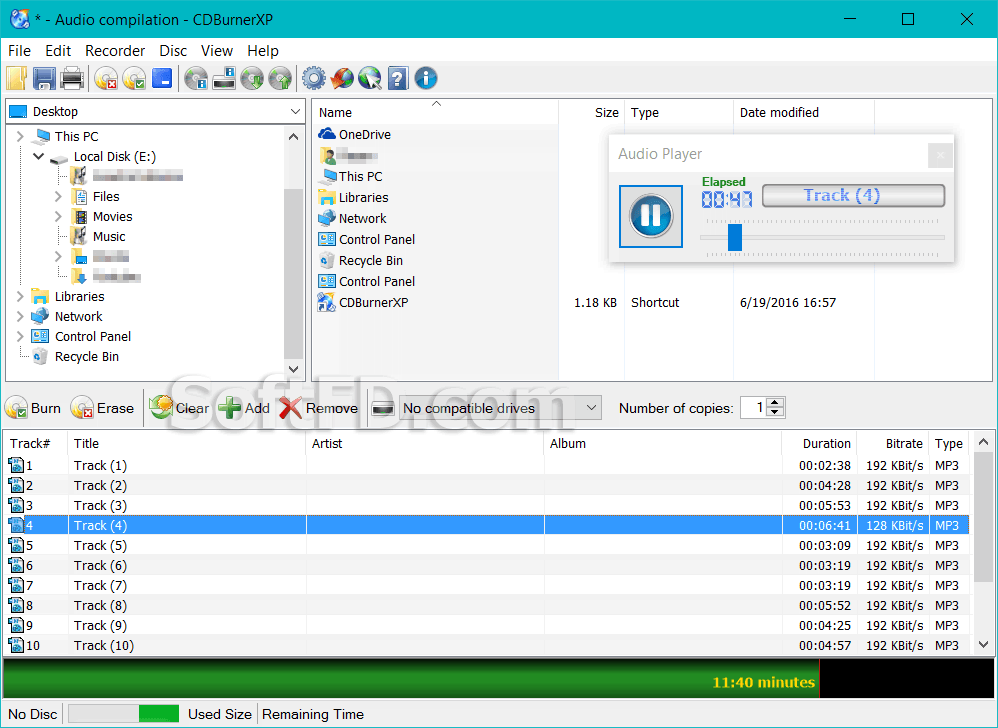Open drive information toolbar icon
This screenshot has width=998, height=728.
coord(224,78)
